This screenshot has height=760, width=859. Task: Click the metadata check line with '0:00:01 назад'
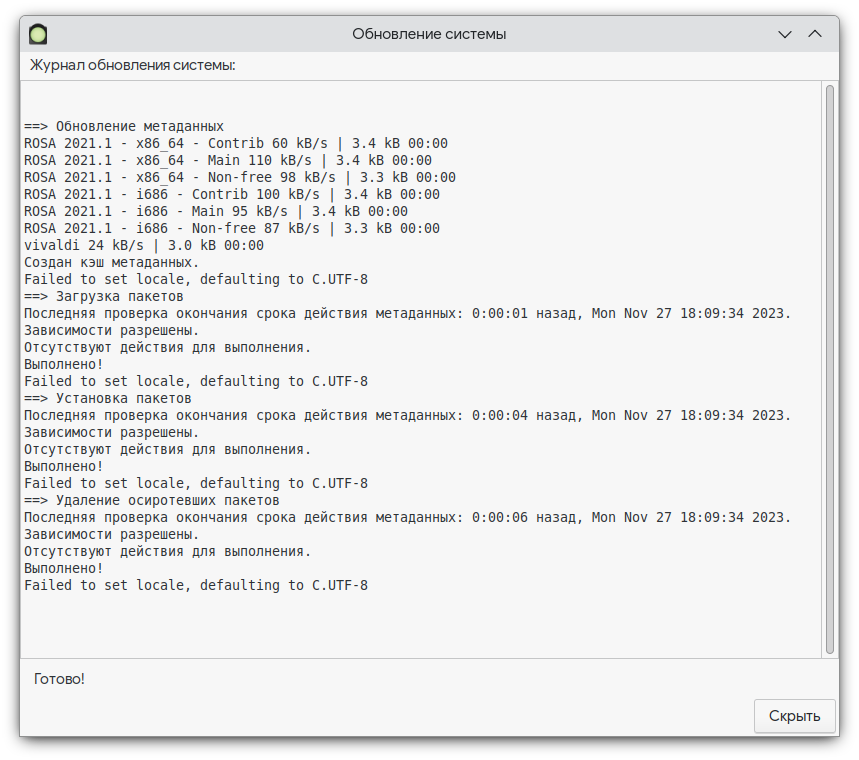pos(408,313)
